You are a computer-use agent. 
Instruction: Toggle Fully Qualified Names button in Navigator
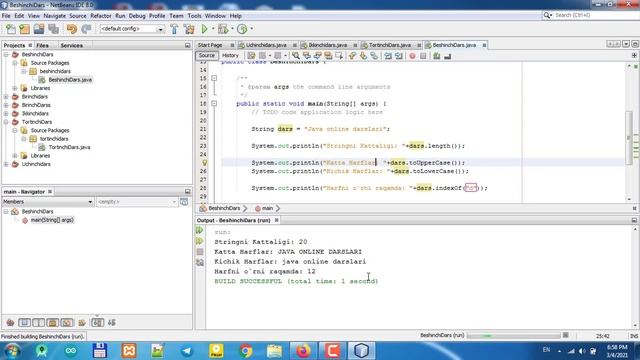click(82, 323)
